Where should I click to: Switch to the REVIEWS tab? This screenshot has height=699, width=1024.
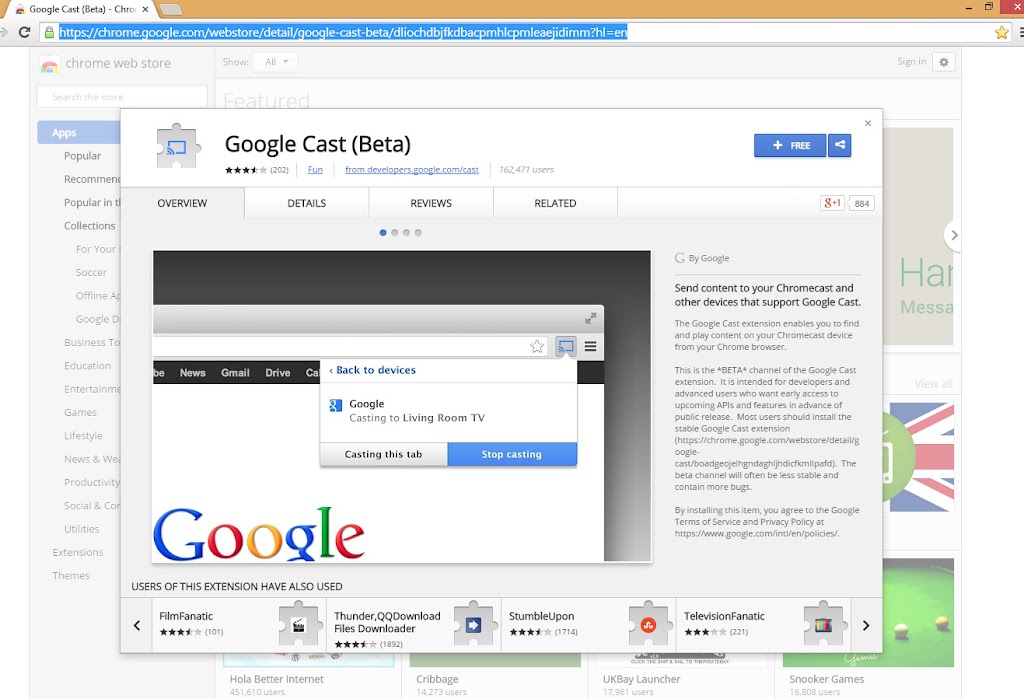431,203
